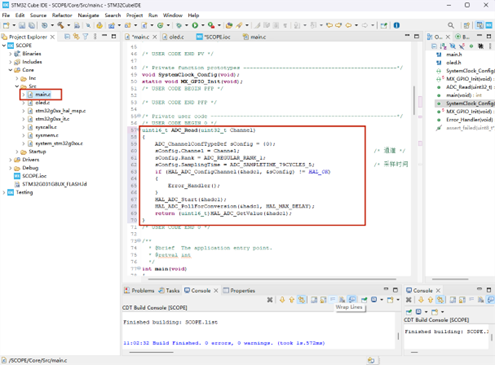Close the main.c editor tab
This screenshot has height=365, width=495.
point(155,37)
